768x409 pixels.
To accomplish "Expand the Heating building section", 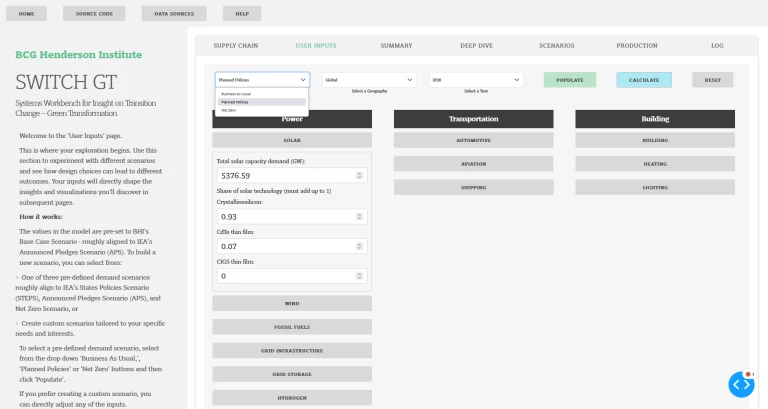I will (655, 163).
